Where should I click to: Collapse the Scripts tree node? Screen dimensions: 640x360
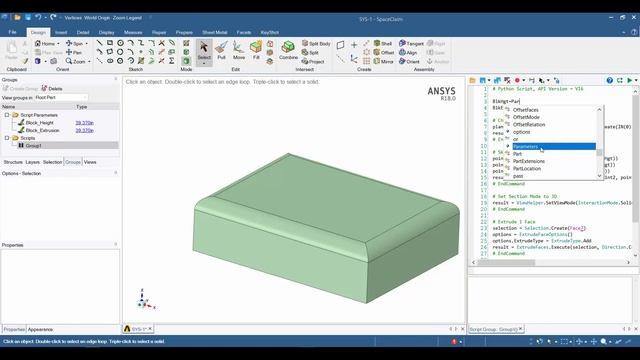7,138
